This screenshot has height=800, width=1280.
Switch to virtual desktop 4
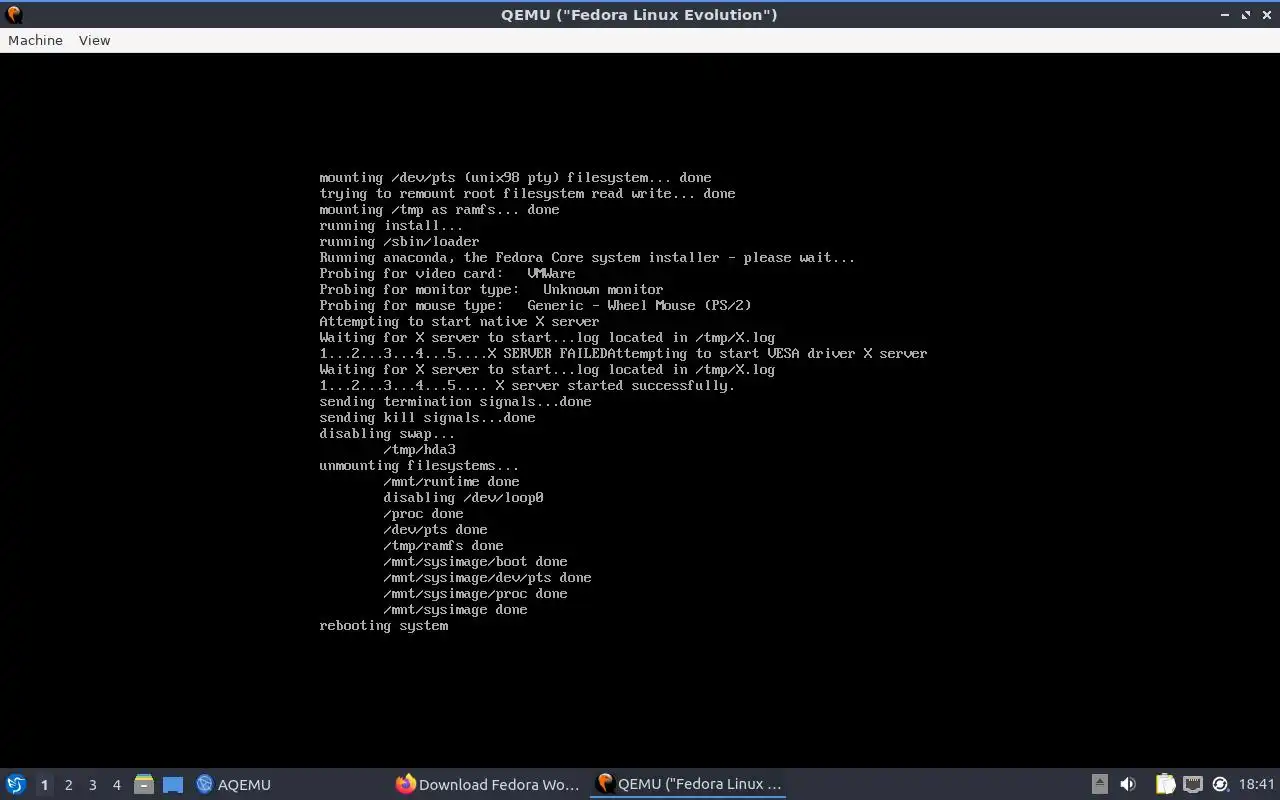click(116, 785)
